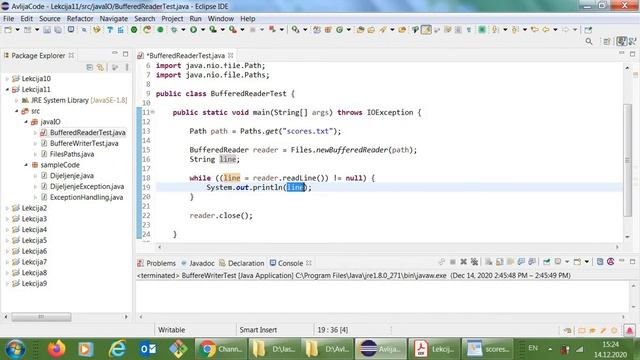Collapse main method fold marker
This screenshot has height=360, width=640.
point(153,112)
